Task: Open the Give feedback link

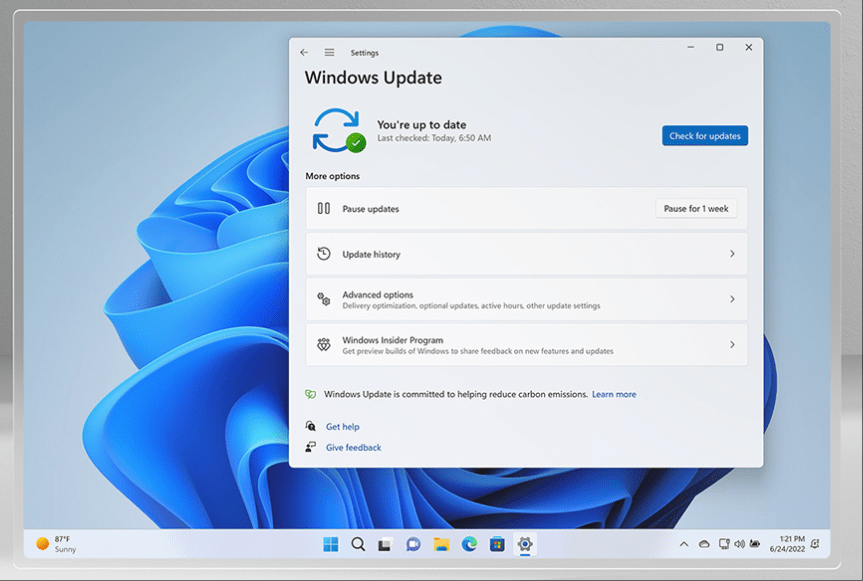Action: pyautogui.click(x=353, y=447)
